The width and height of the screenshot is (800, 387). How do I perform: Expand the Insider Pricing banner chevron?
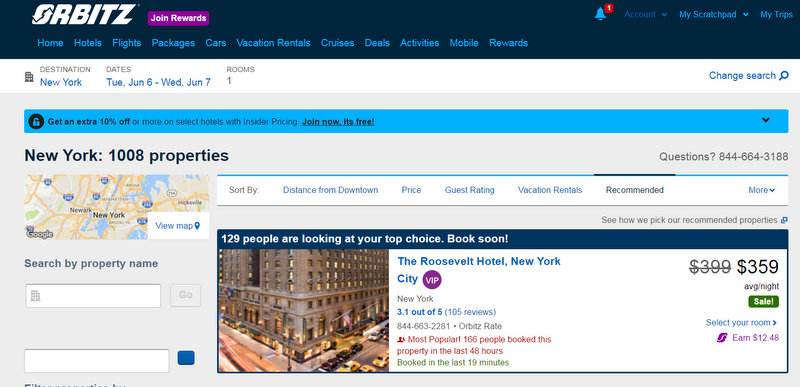point(766,120)
